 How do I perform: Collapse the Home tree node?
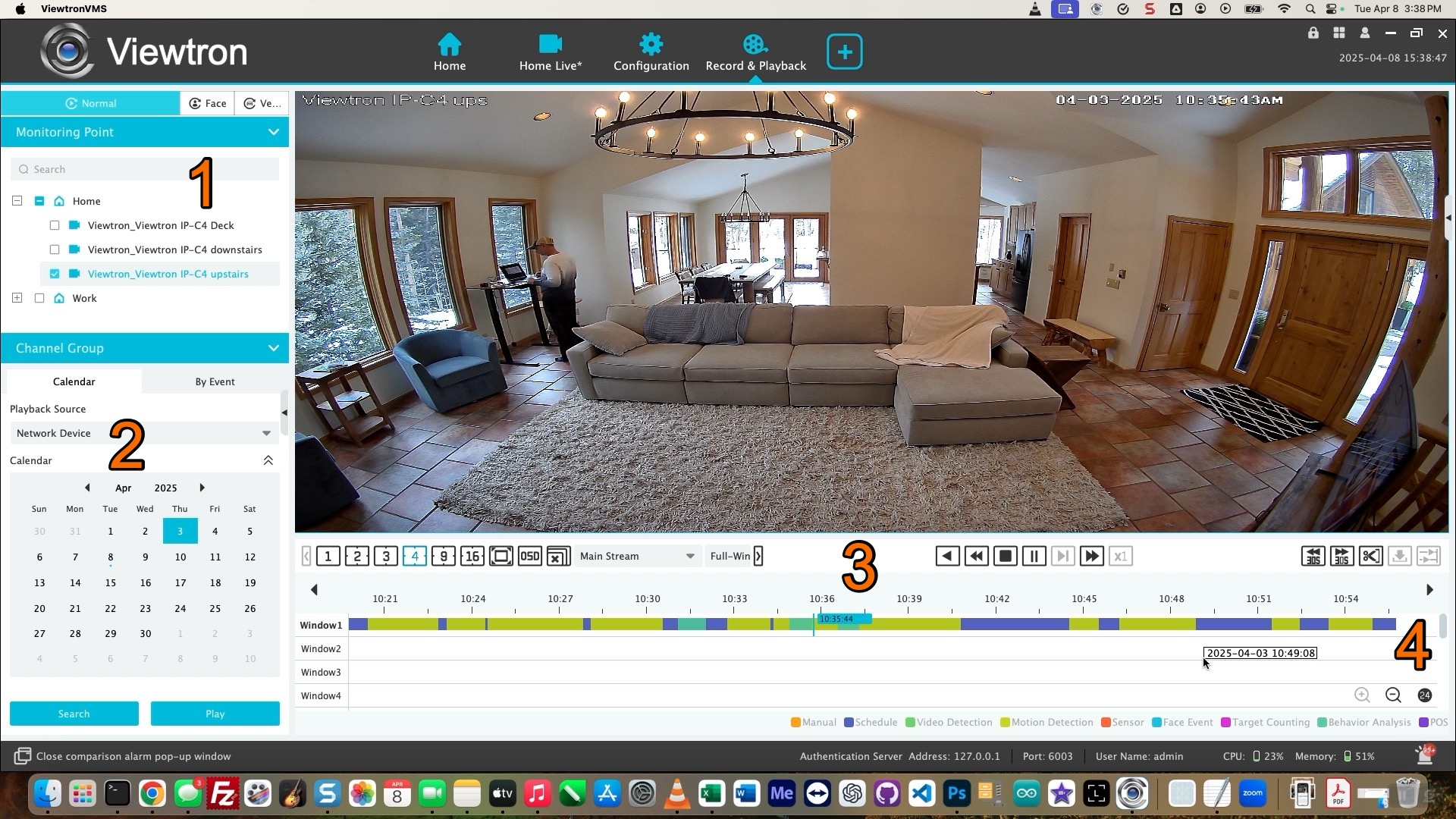[17, 201]
